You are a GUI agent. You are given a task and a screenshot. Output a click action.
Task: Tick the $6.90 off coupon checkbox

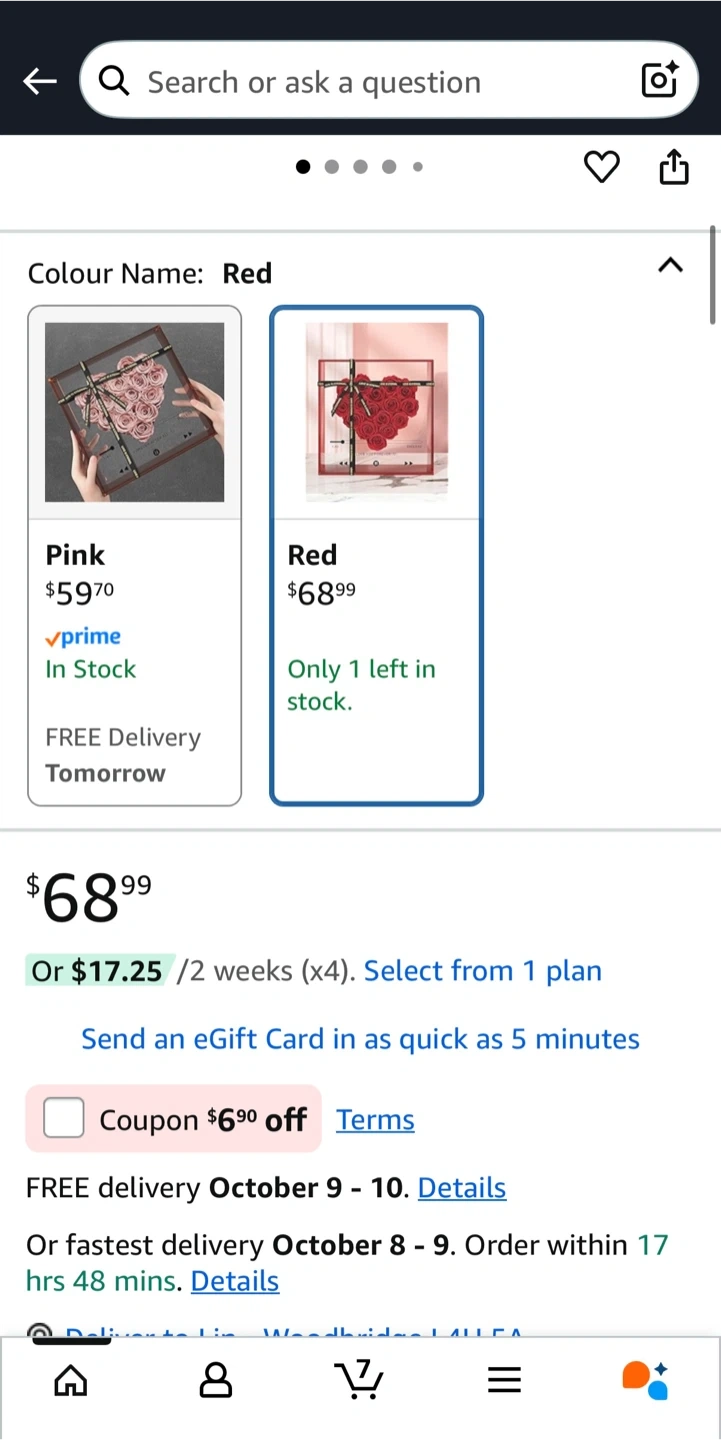[x=64, y=1119]
